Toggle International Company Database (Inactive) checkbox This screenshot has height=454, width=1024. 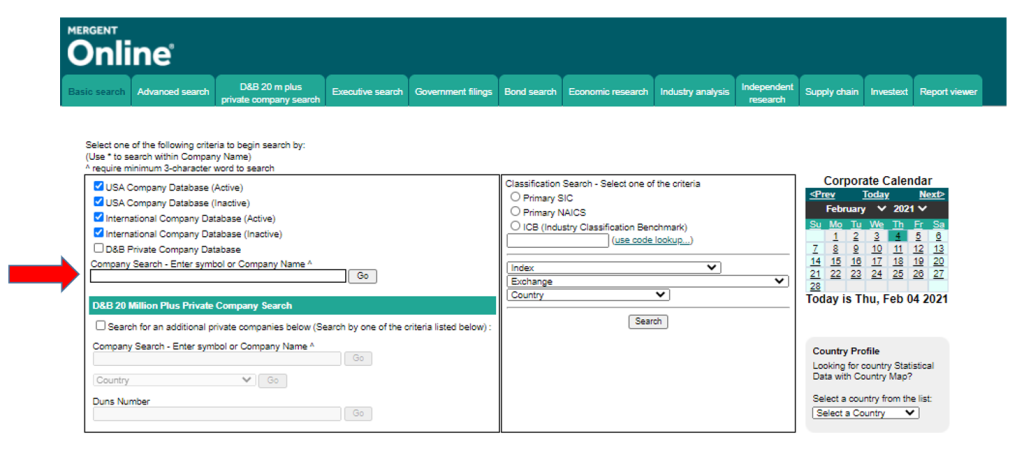point(99,233)
